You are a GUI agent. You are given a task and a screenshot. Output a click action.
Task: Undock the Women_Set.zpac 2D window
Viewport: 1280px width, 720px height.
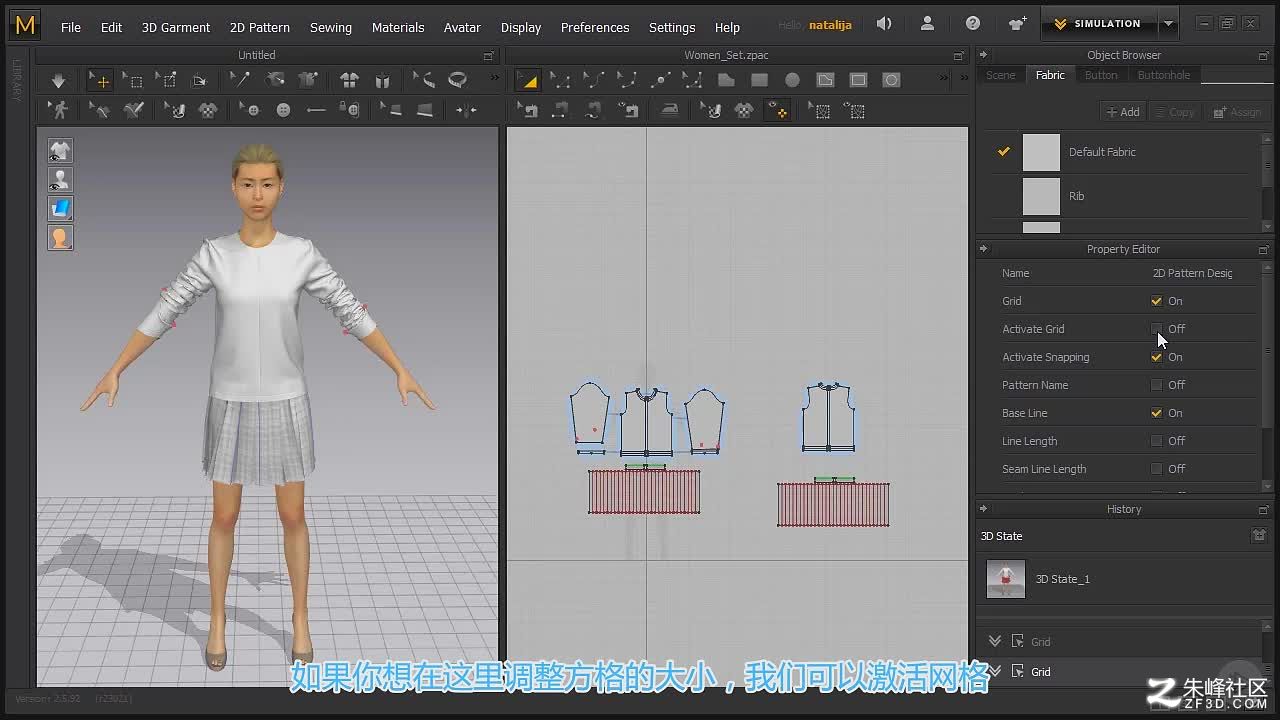coord(958,56)
